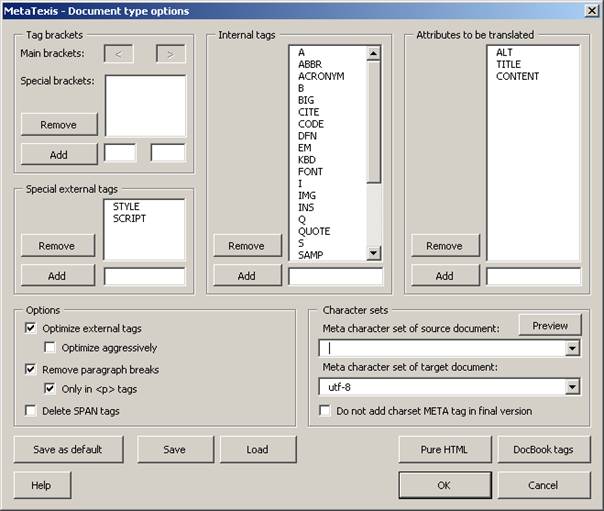The image size is (604, 511).
Task: Select STYLE in Special external tags
Action: [126, 206]
